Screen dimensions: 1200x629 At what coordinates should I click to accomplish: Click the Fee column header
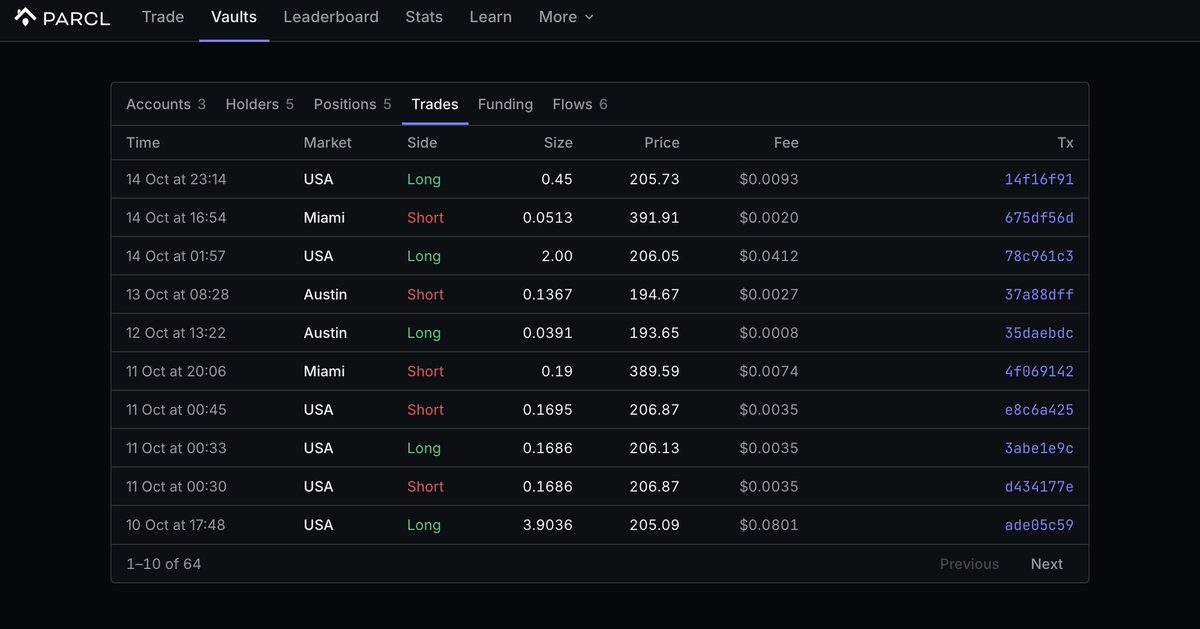(x=786, y=143)
